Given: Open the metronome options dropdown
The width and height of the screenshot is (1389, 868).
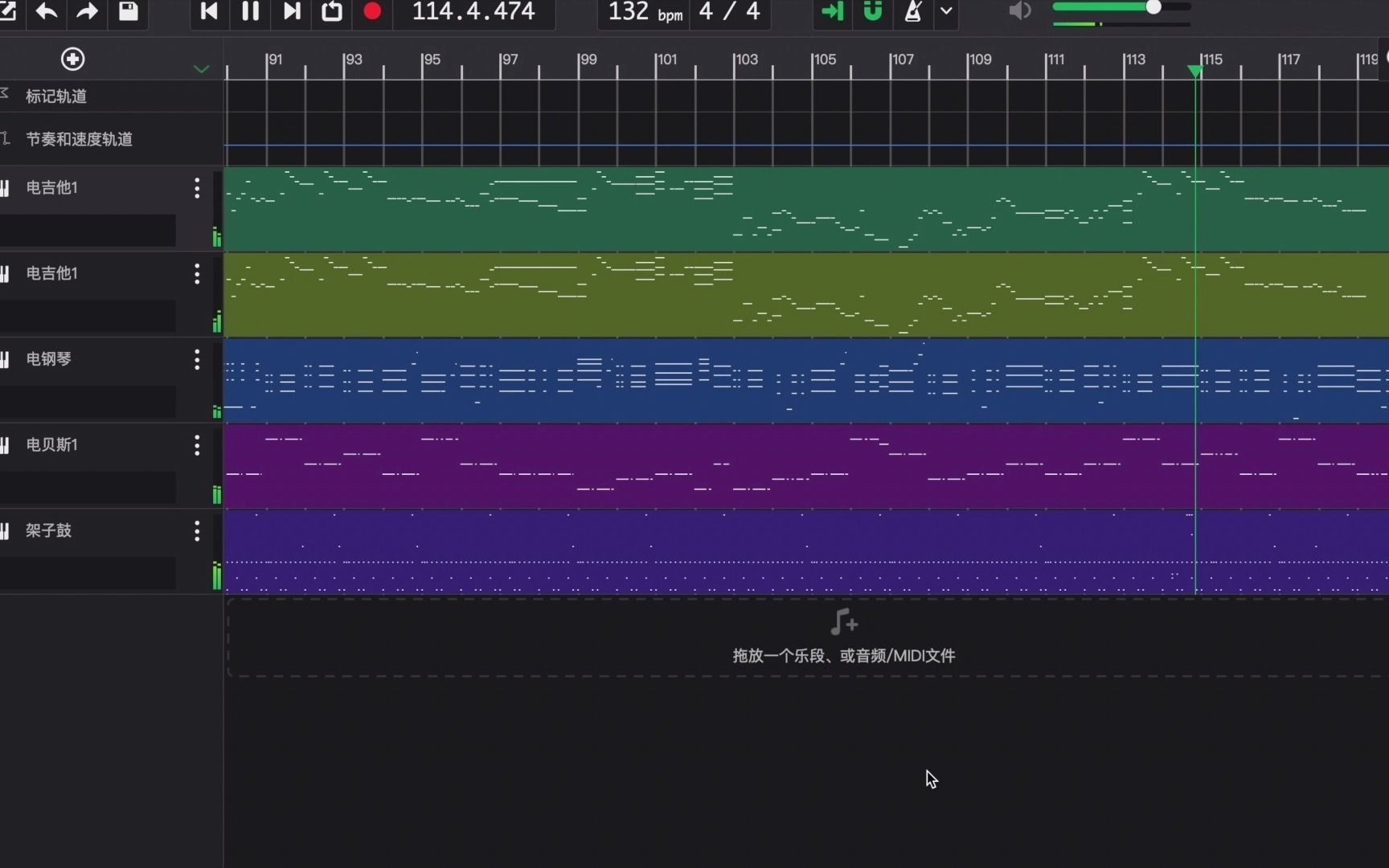Looking at the screenshot, I should pyautogui.click(x=947, y=11).
